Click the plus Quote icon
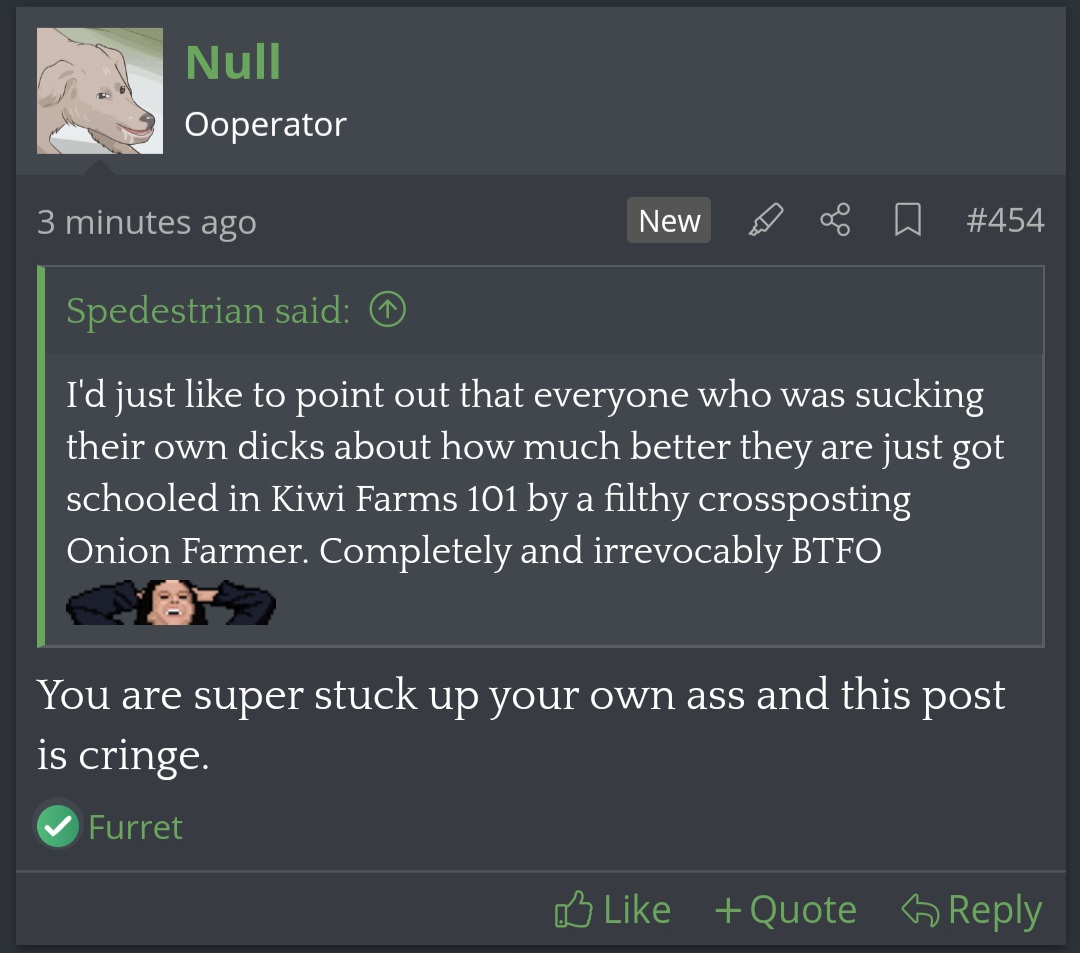Screen dimensions: 1080x953 click(728, 910)
